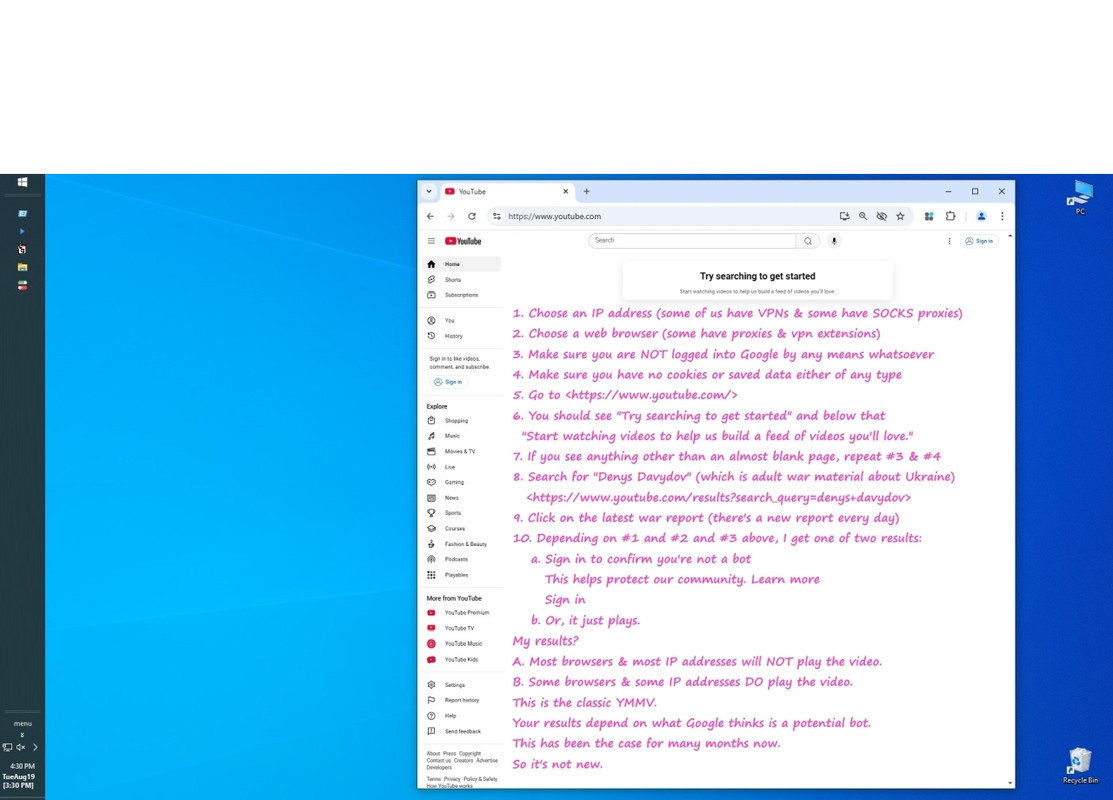Open Playables under Explore
This screenshot has height=800, width=1113.
point(461,575)
